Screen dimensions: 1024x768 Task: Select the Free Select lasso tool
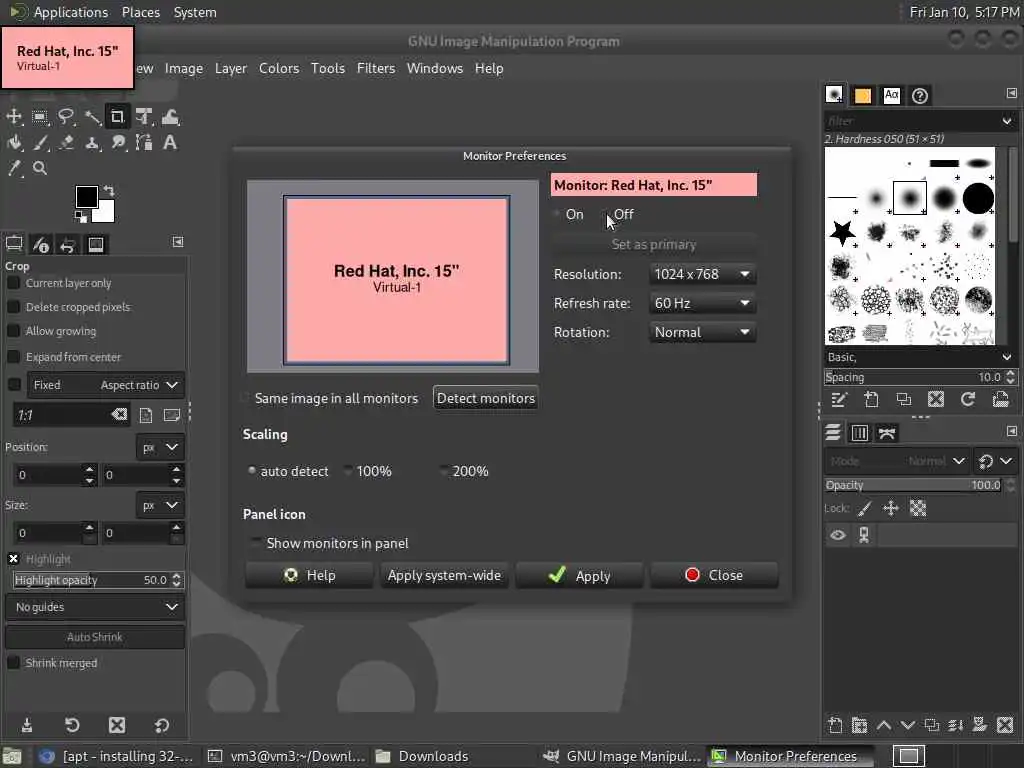tap(66, 117)
